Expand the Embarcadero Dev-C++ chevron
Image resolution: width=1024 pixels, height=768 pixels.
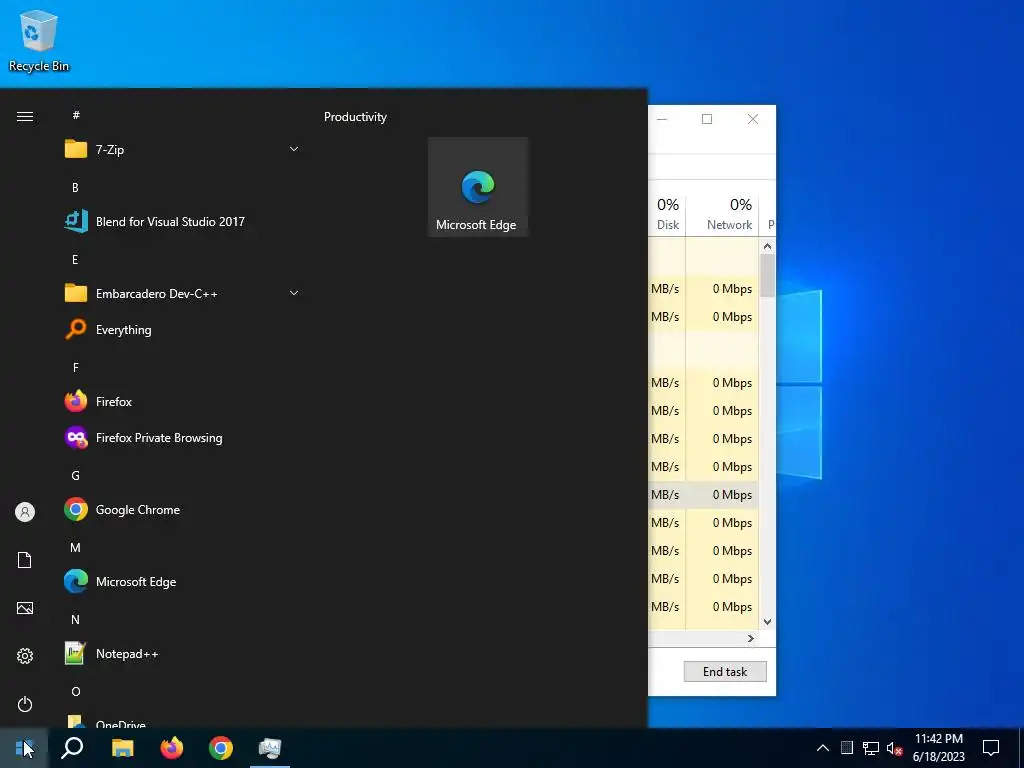(294, 293)
